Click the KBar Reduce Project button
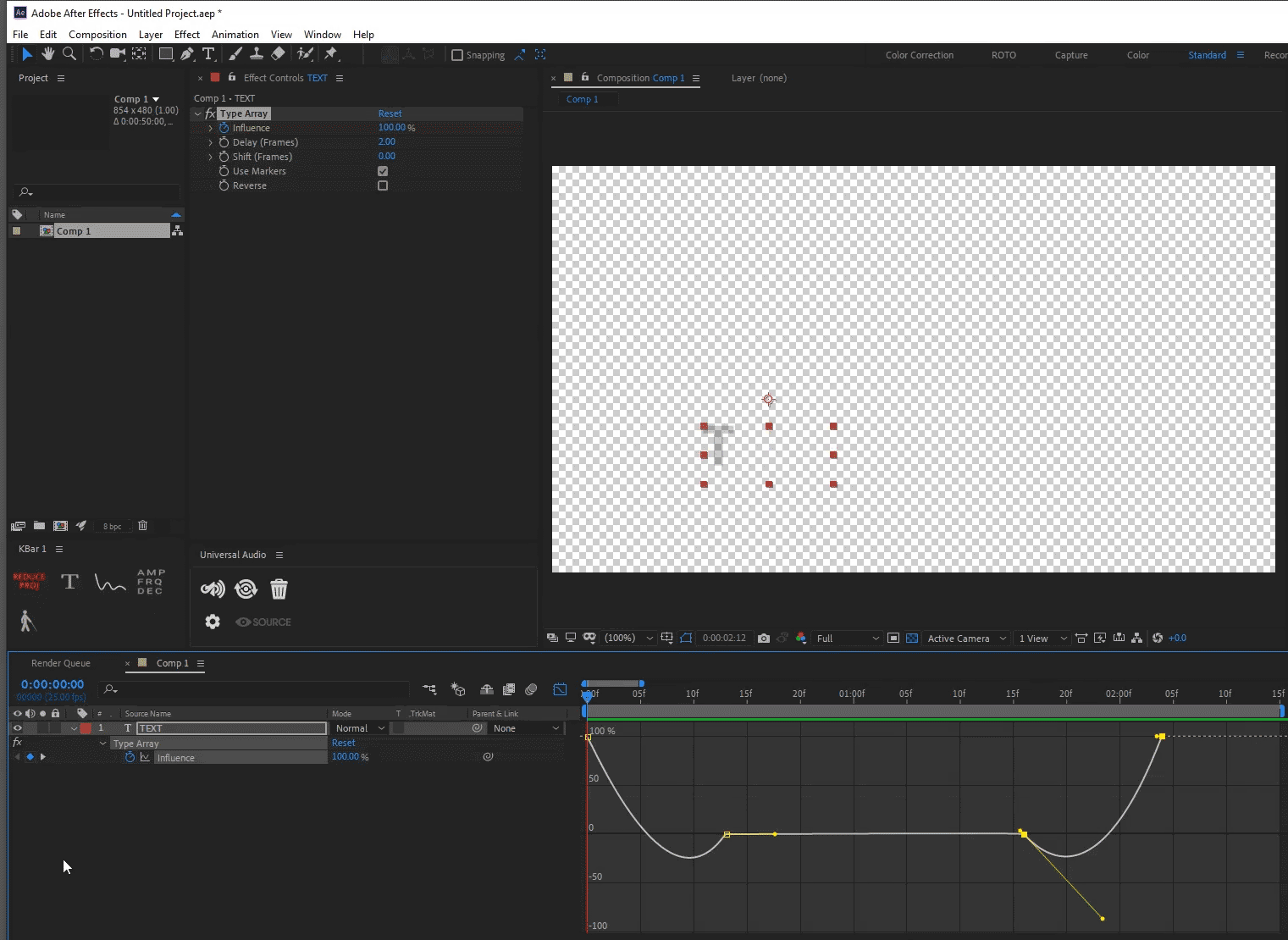 29,581
